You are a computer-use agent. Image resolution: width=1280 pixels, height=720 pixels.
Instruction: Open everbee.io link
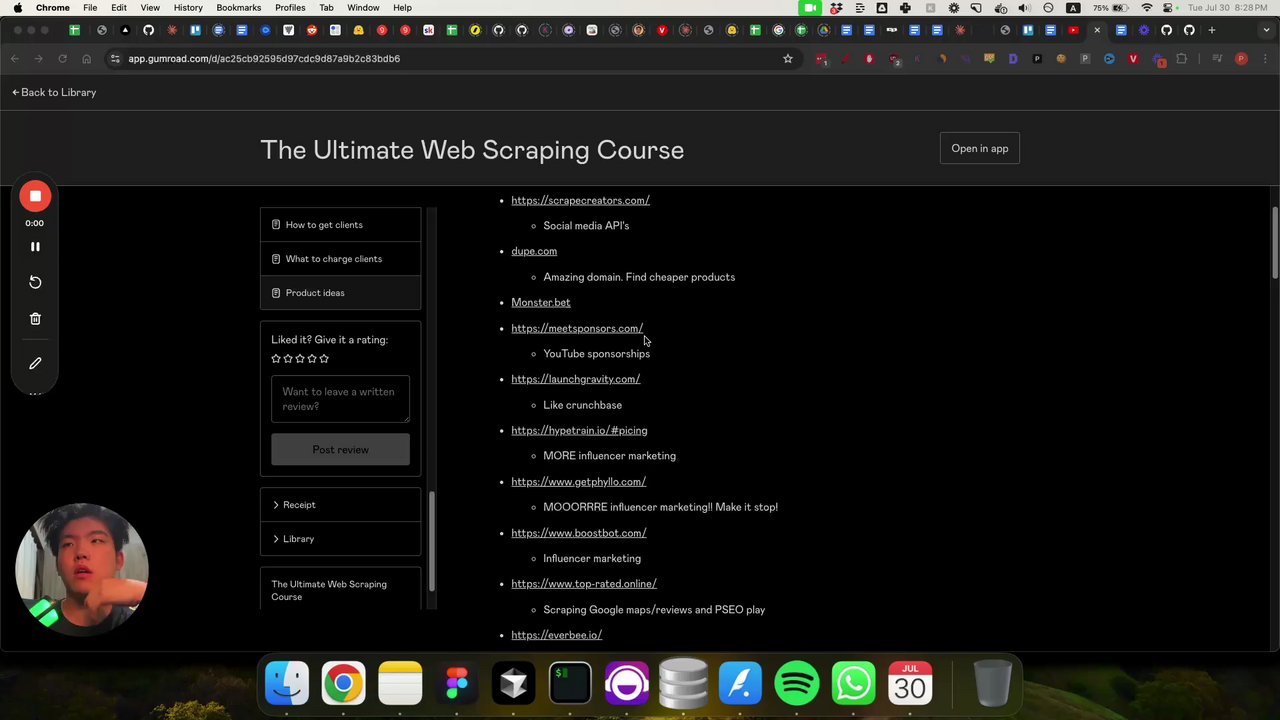(556, 635)
